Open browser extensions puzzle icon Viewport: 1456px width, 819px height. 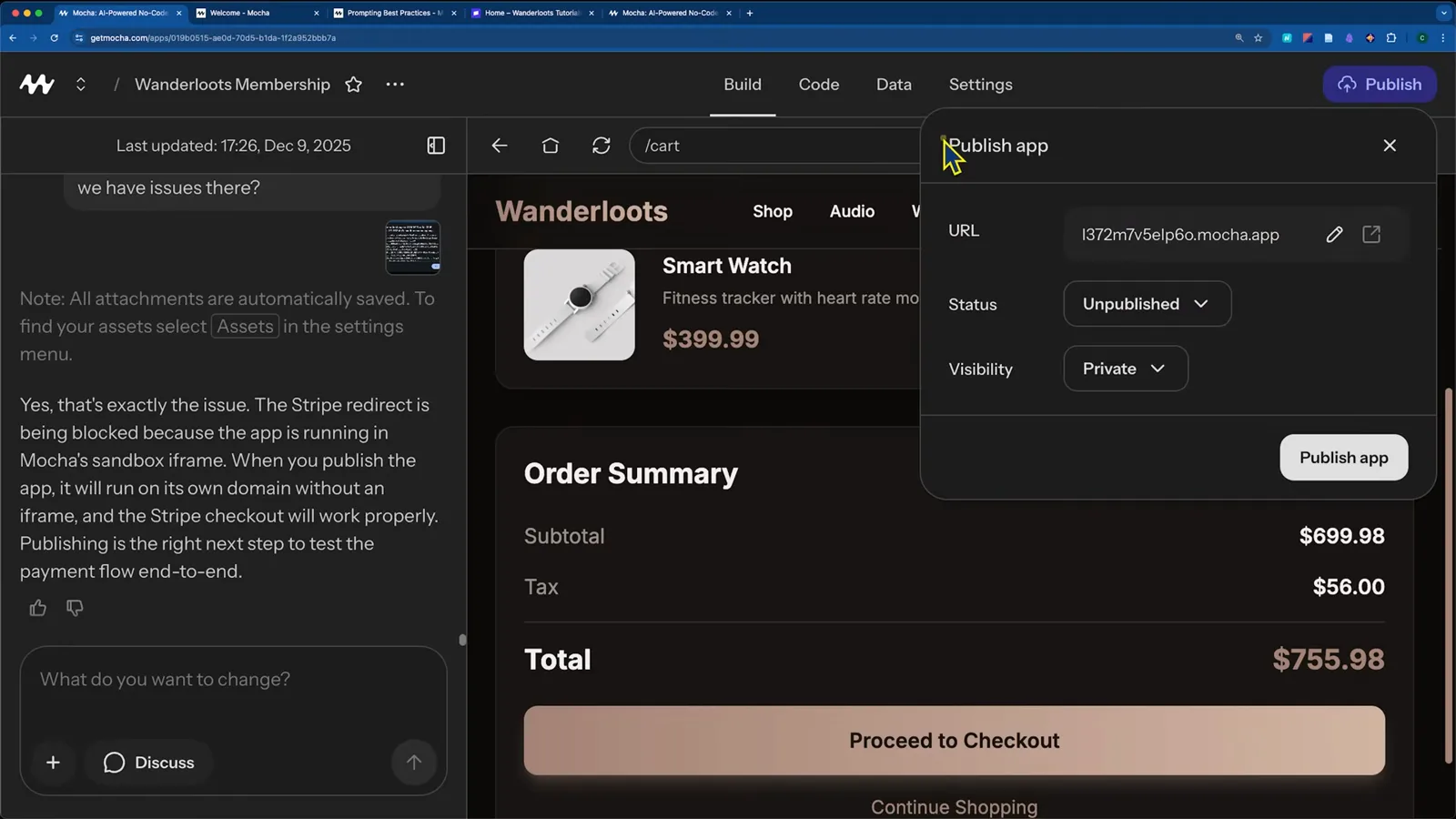1391,38
